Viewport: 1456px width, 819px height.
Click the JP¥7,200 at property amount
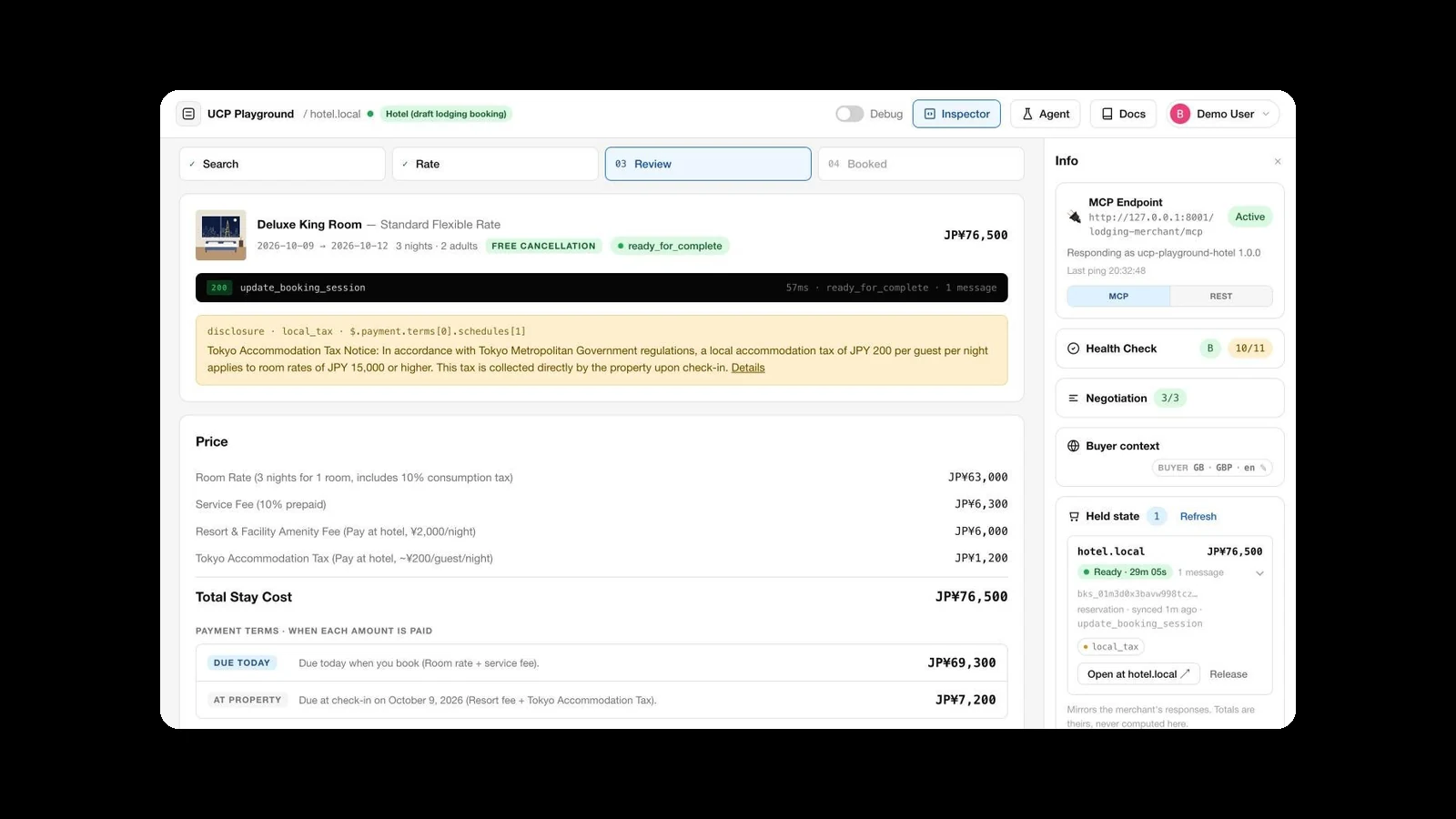[966, 700]
